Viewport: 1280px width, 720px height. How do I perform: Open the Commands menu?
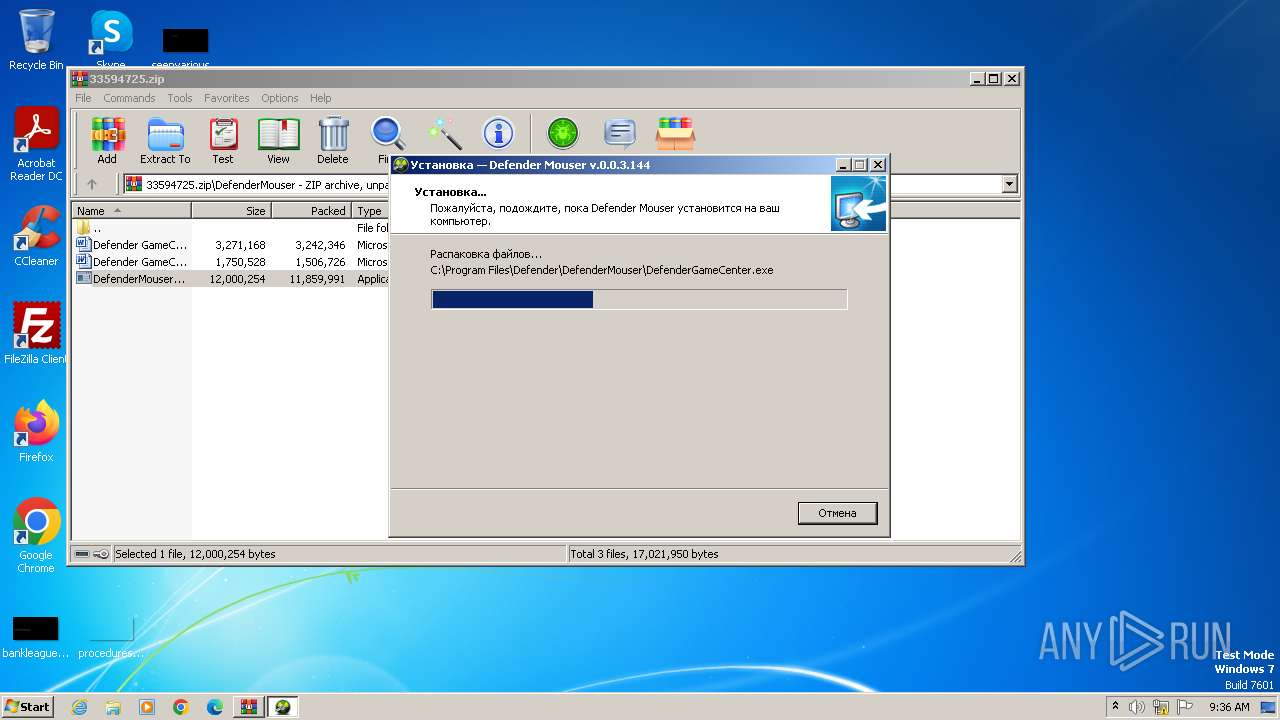point(129,98)
